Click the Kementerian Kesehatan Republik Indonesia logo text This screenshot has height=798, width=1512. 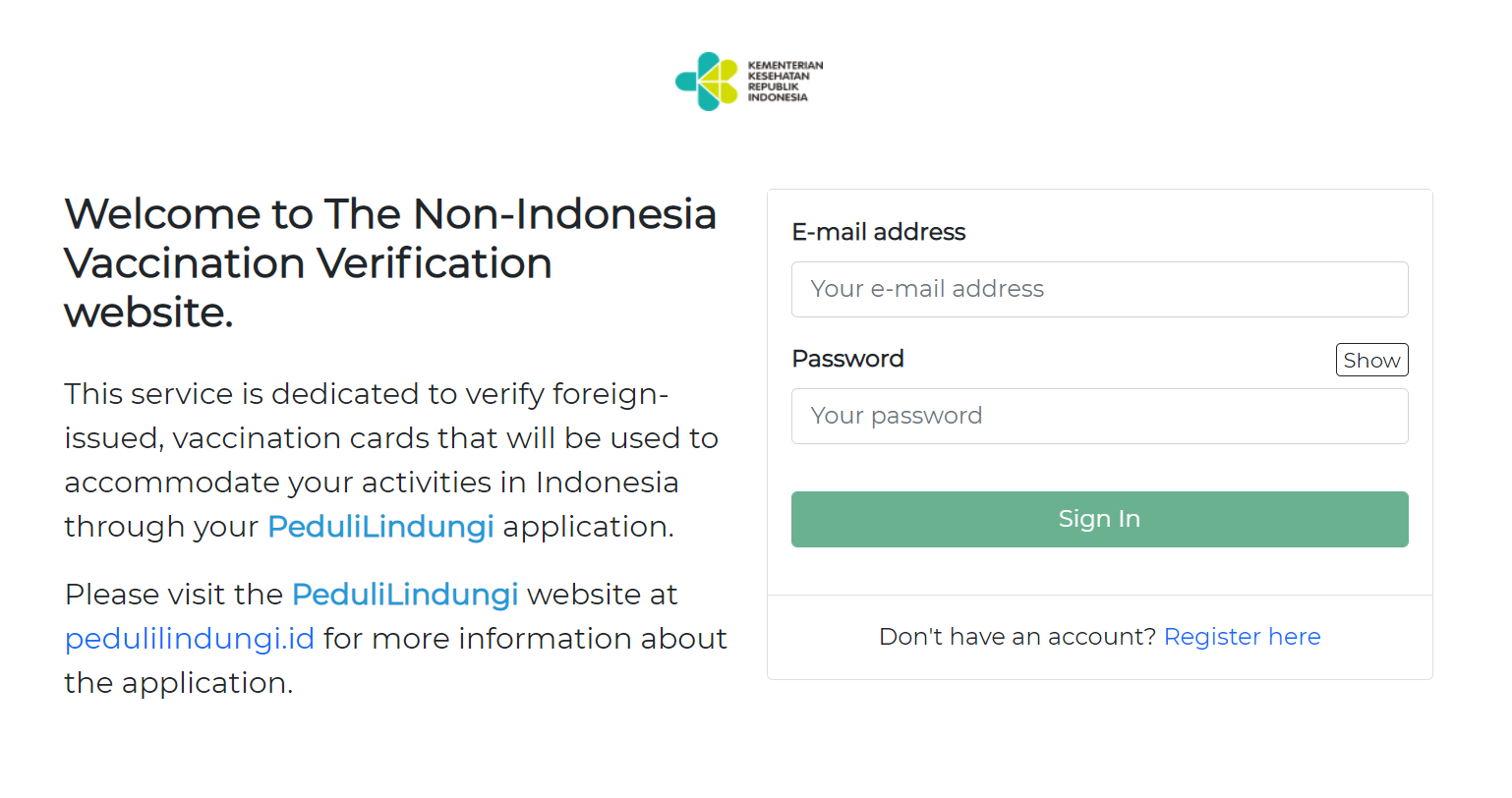click(x=785, y=82)
